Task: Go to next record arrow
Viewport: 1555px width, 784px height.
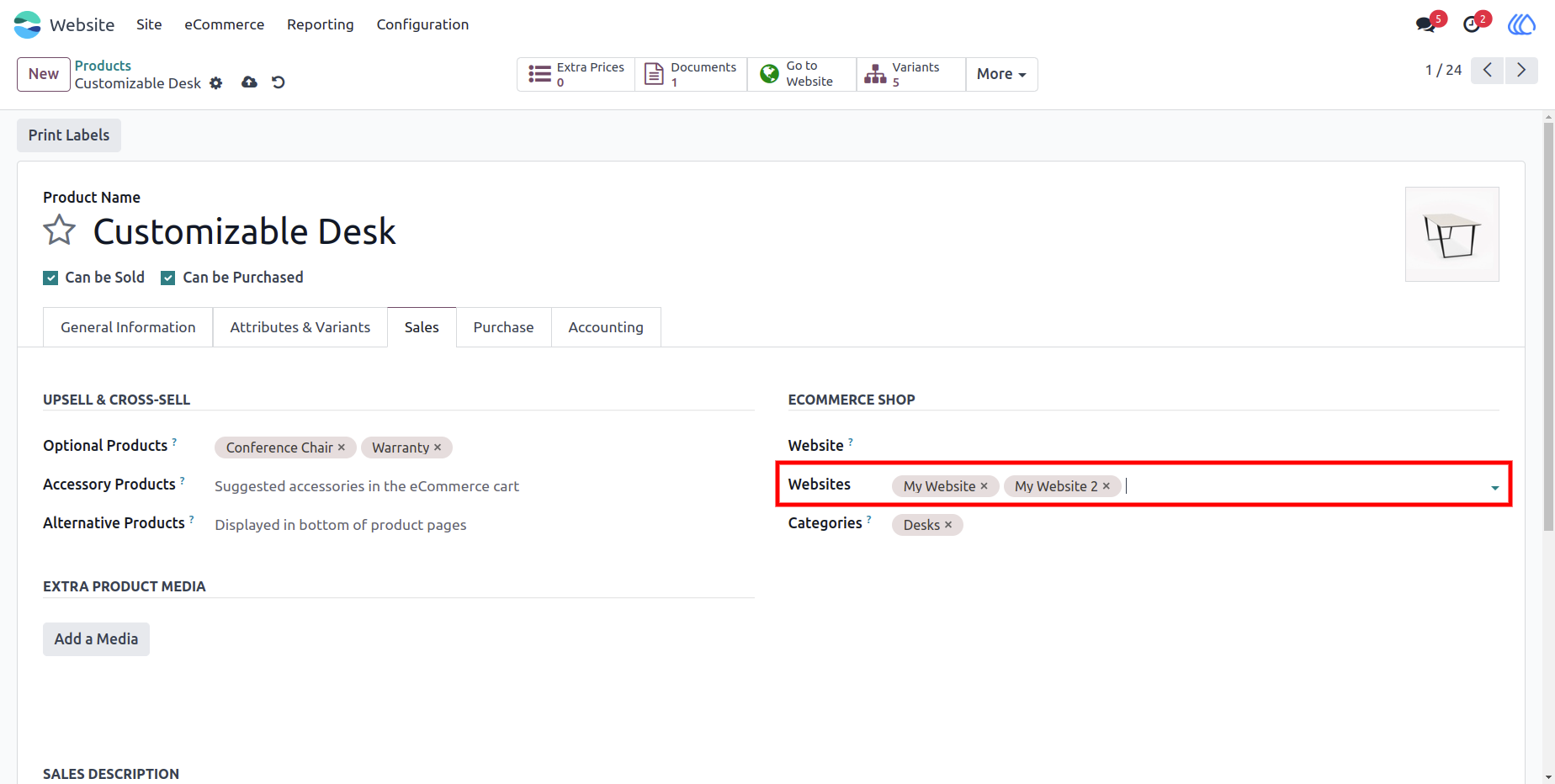Action: 1521,70
